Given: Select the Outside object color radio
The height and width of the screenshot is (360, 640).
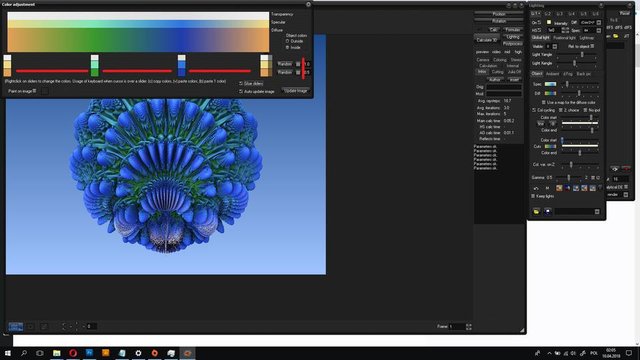Looking at the screenshot, I should tap(287, 41).
